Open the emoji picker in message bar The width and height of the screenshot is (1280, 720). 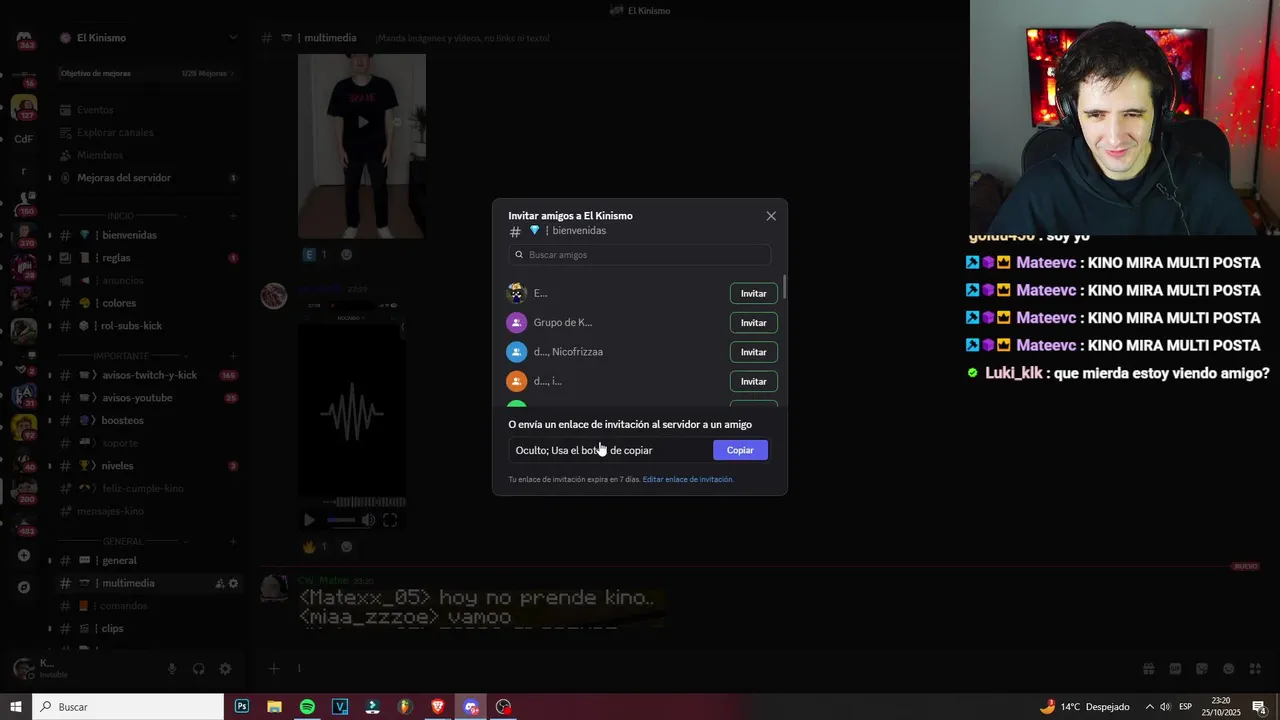1229,669
